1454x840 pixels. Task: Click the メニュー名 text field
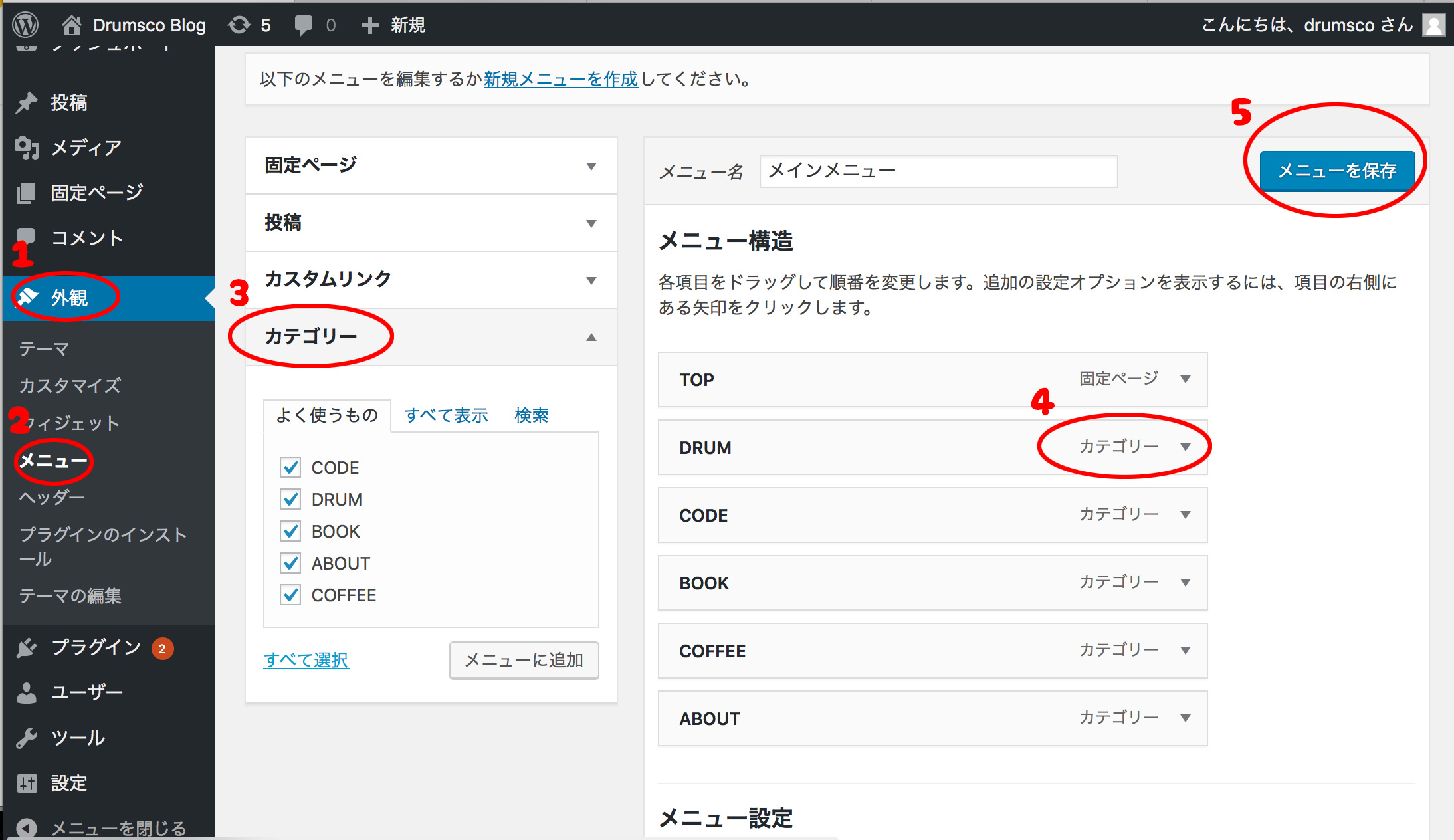point(938,171)
